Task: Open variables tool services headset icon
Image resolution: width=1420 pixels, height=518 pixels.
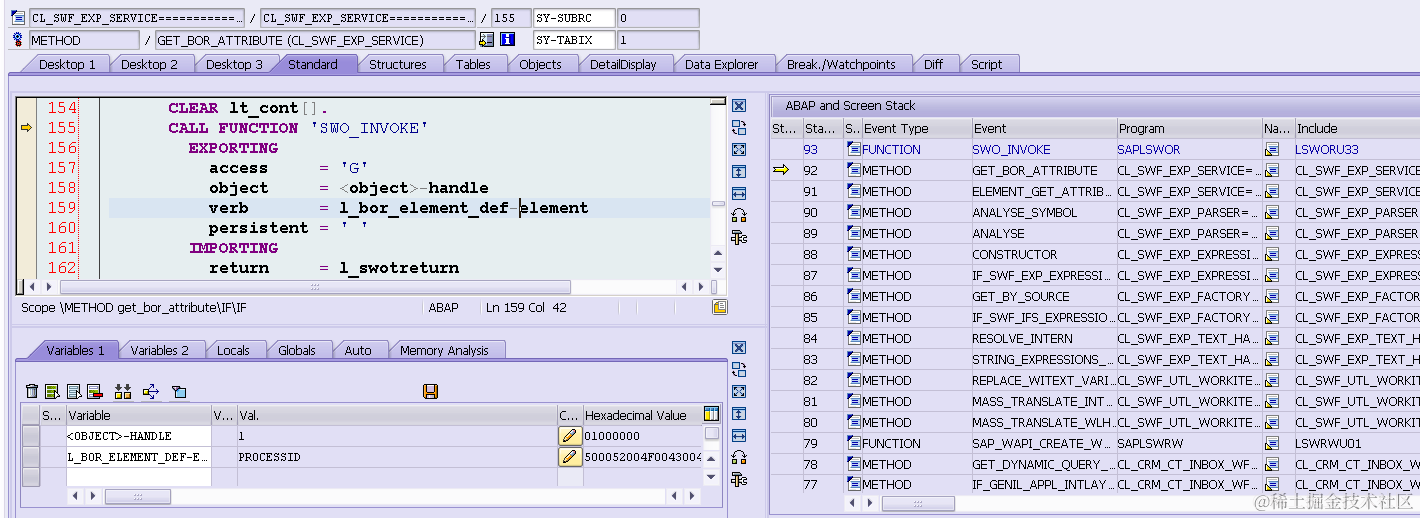Action: pos(739,458)
